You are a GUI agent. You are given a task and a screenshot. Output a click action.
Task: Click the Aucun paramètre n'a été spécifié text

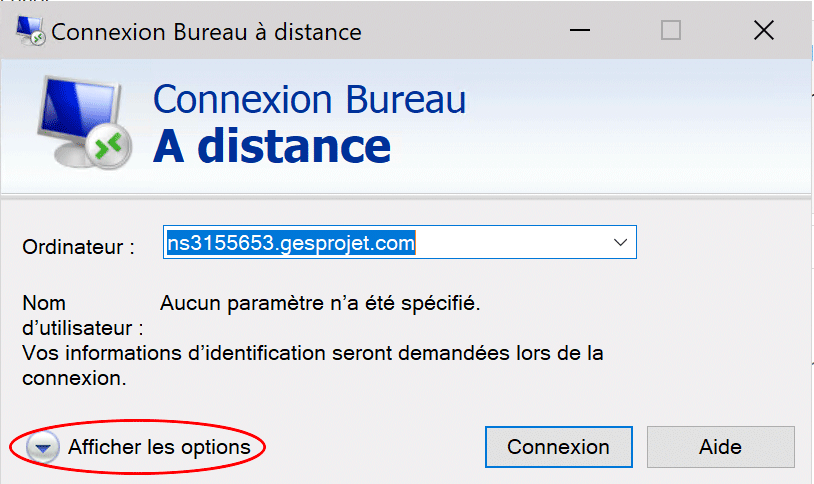pos(320,303)
